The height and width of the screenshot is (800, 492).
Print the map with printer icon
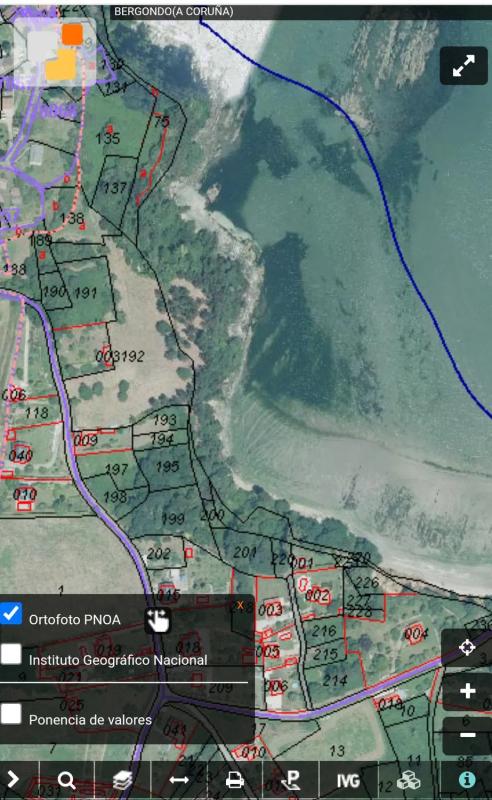click(x=234, y=780)
